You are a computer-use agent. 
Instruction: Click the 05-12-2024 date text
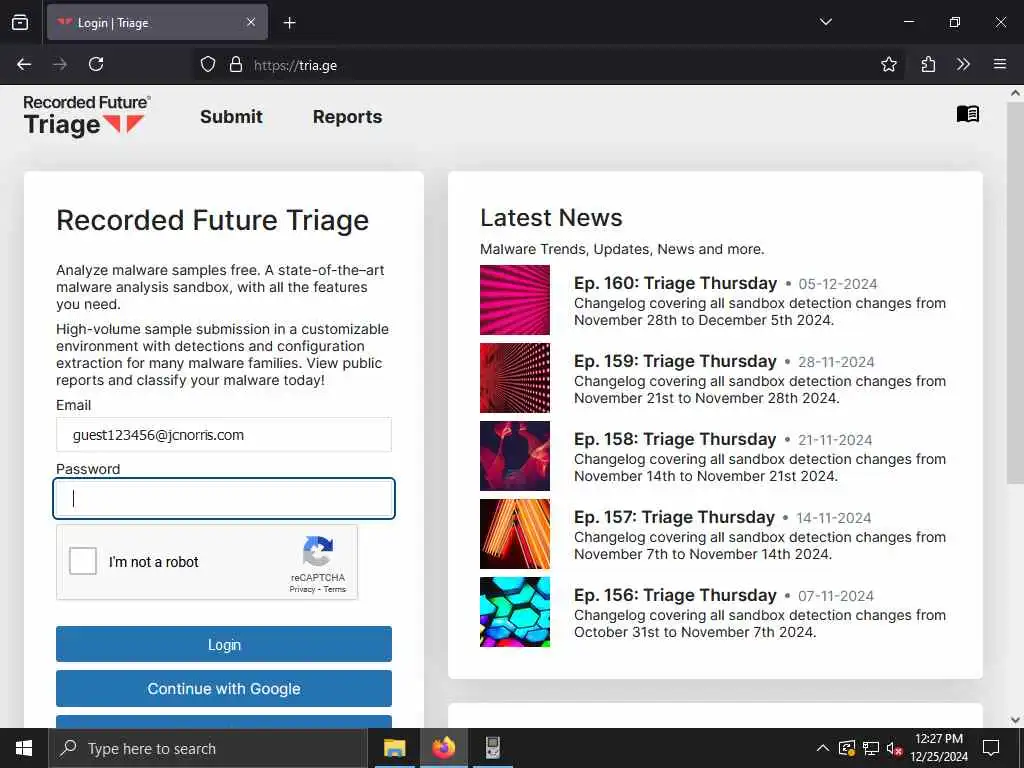coord(838,284)
